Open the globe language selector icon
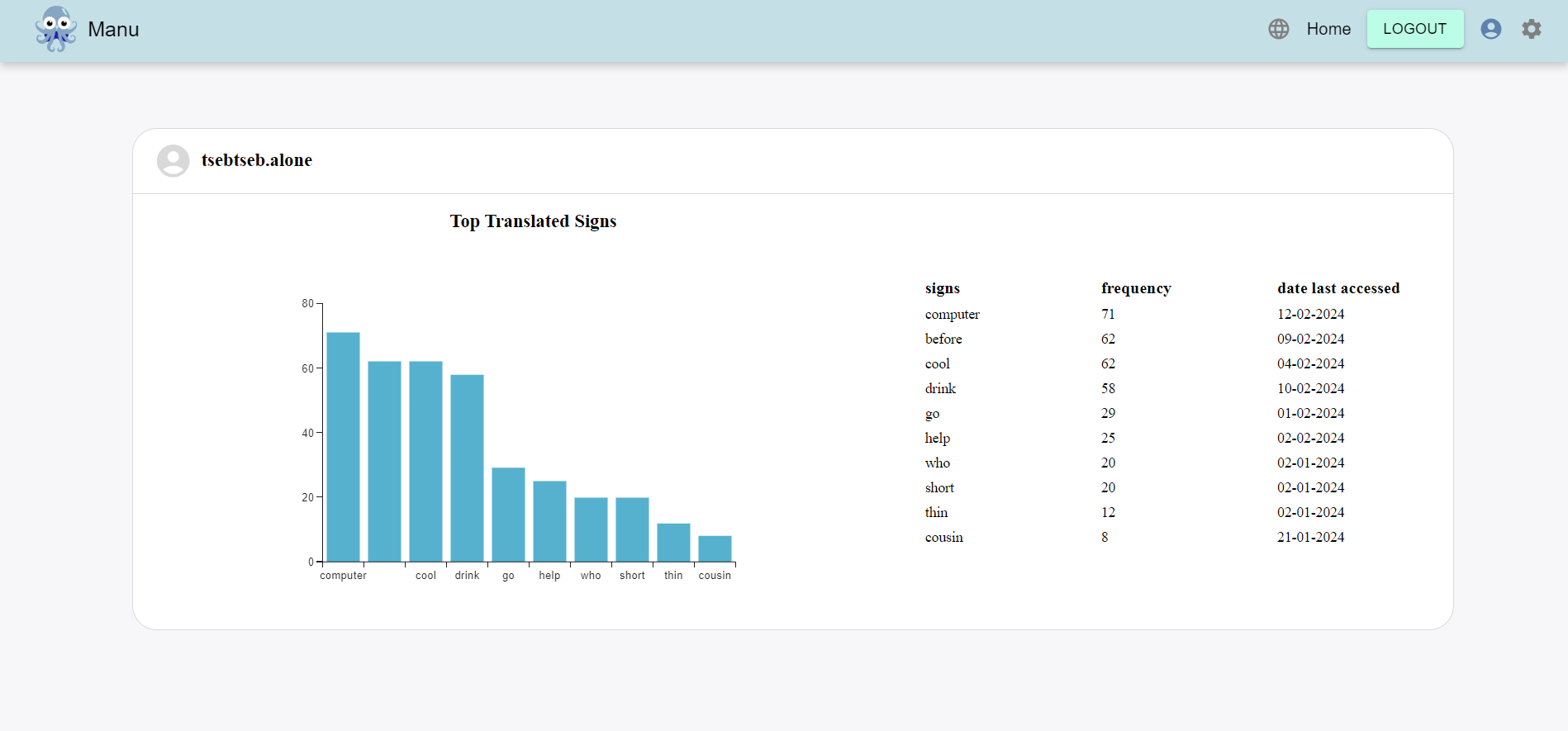 pos(1278,29)
